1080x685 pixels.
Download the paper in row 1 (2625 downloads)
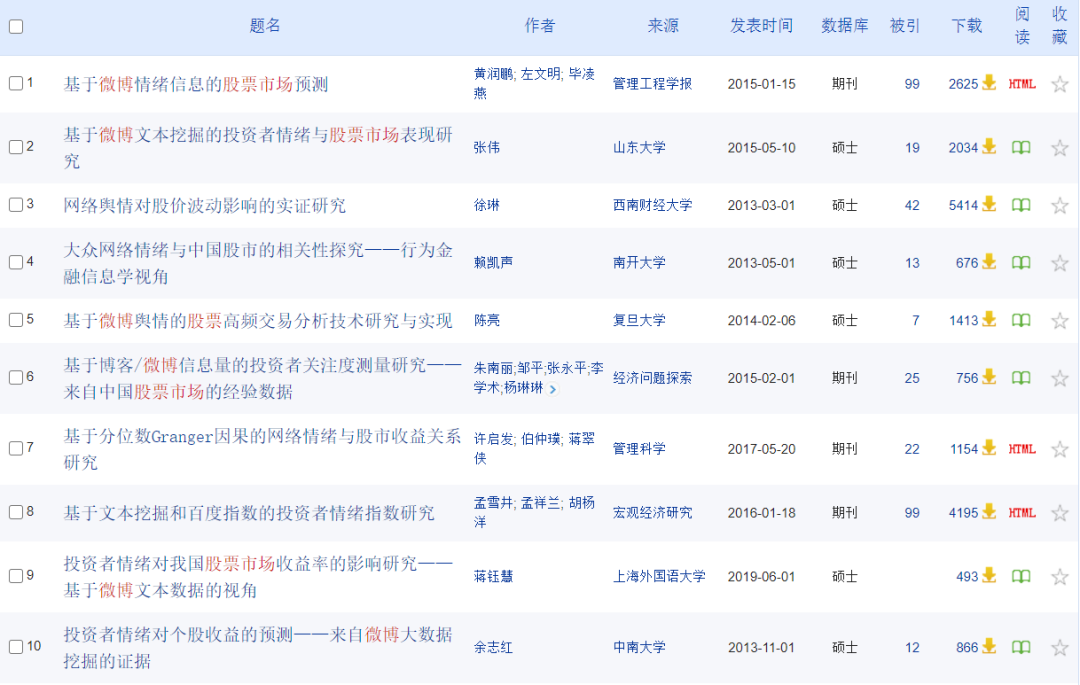pyautogui.click(x=989, y=83)
